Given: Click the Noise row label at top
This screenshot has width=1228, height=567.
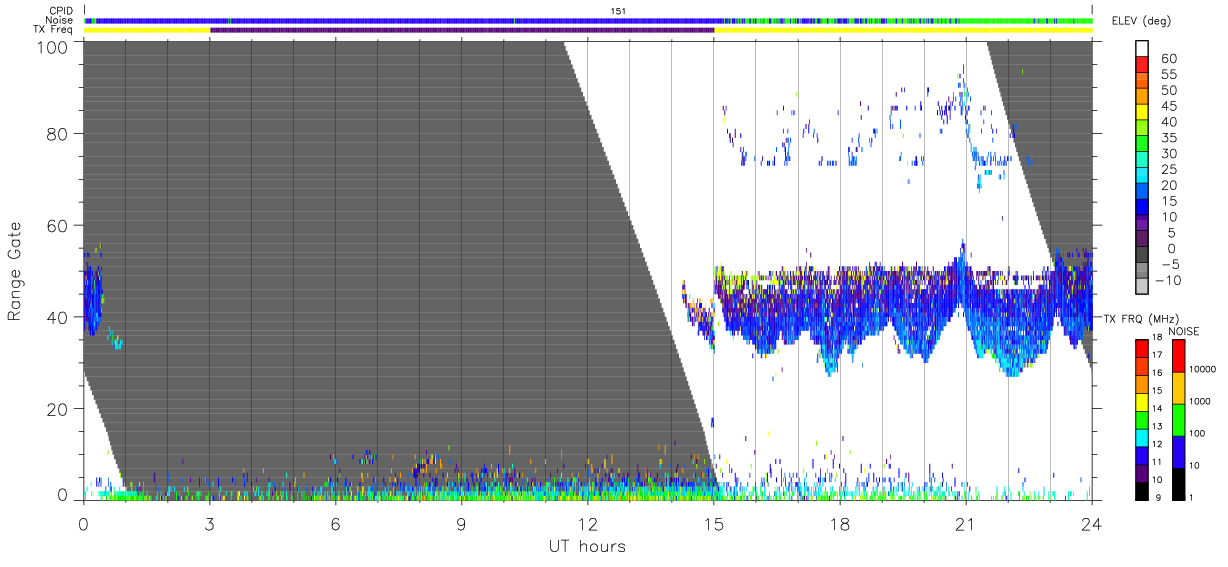Looking at the screenshot, I should point(58,20).
